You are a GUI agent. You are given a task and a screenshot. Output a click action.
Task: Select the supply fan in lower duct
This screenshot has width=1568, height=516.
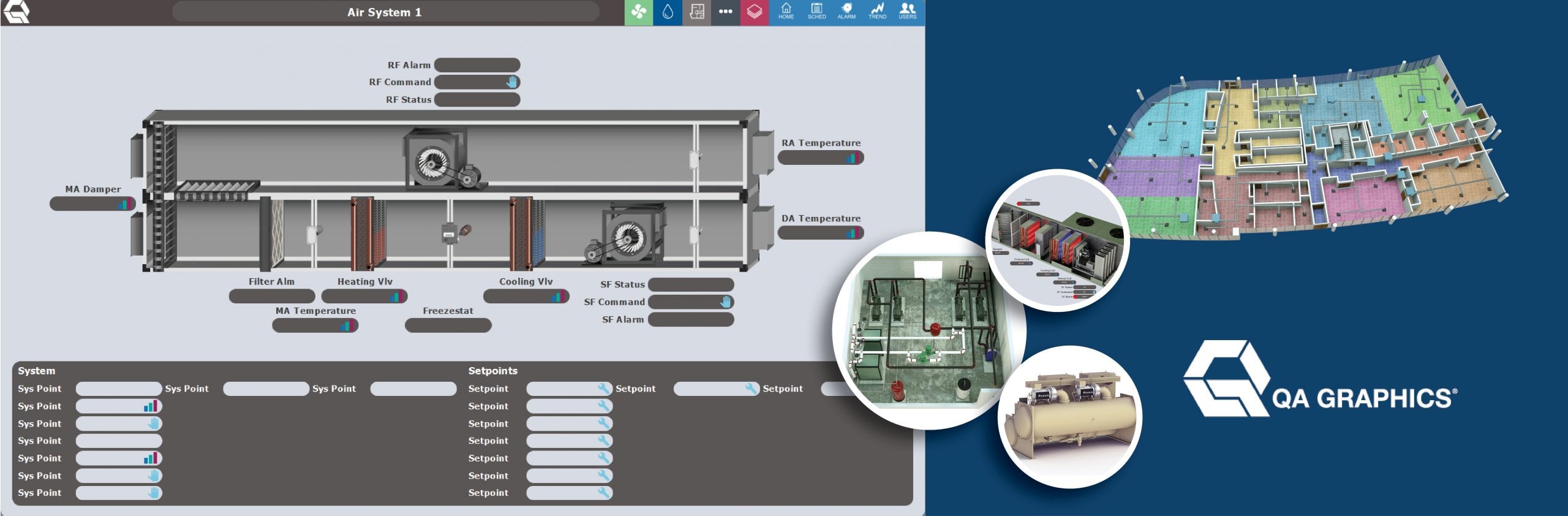(625, 235)
